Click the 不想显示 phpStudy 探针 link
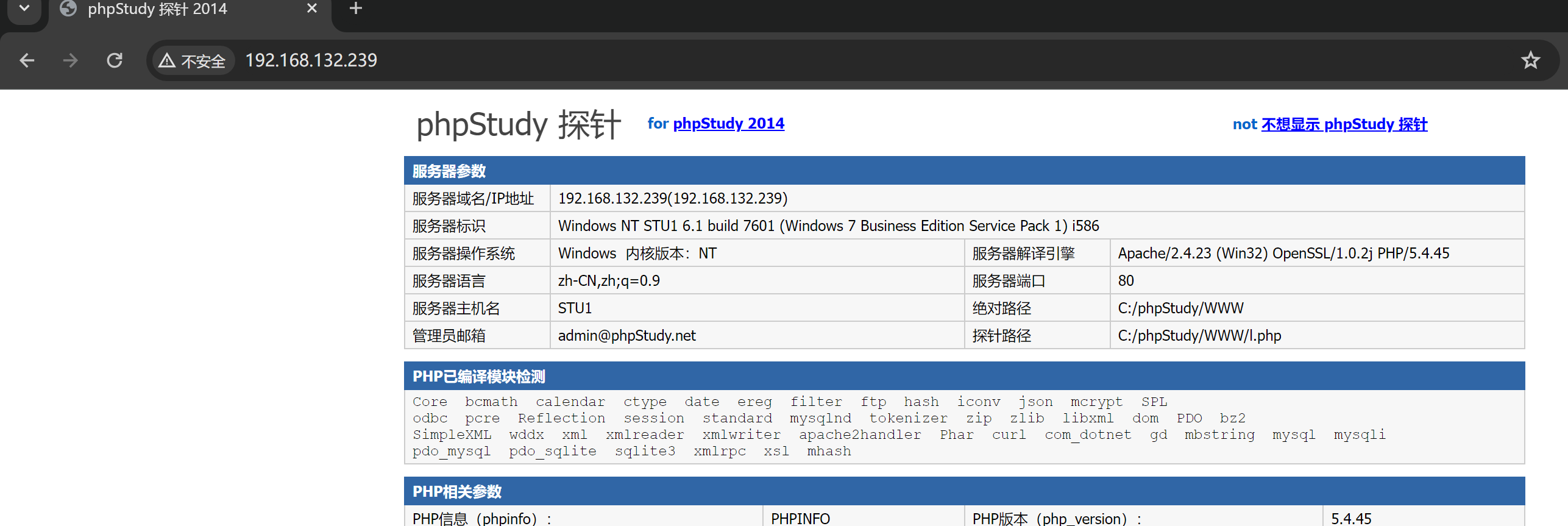 [1344, 124]
